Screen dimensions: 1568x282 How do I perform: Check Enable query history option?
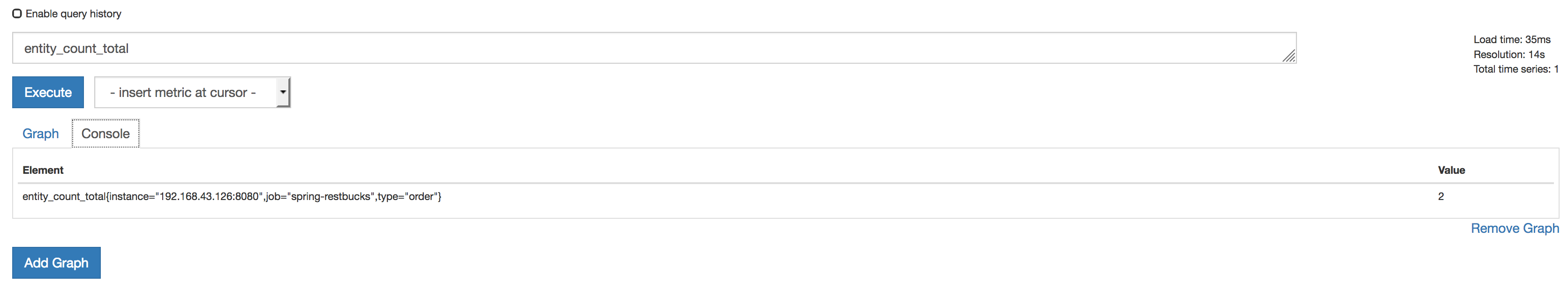click(x=16, y=13)
